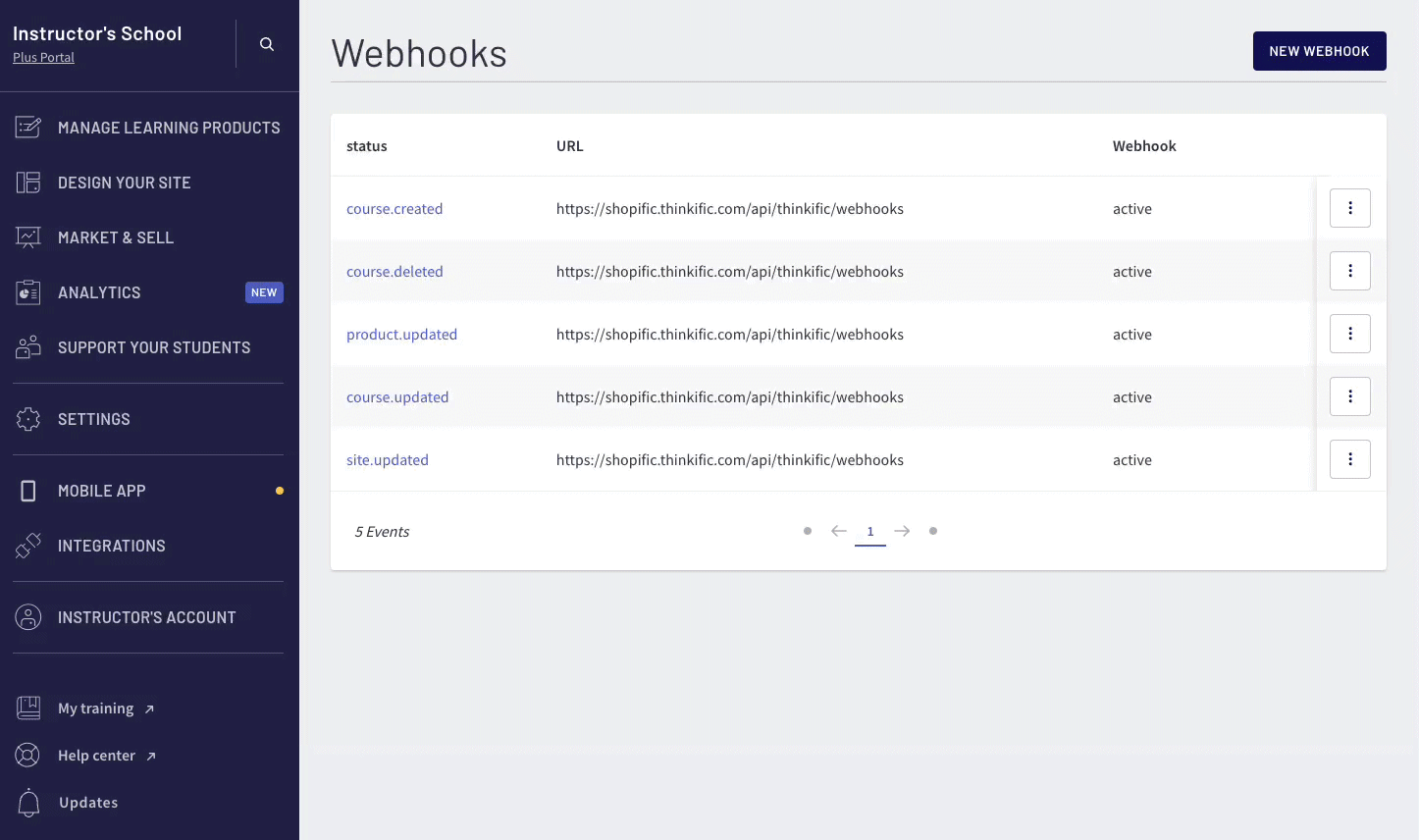Screen dimensions: 1419x840
Task: Open the actions menu on the site.updated row
Action: tap(1349, 458)
